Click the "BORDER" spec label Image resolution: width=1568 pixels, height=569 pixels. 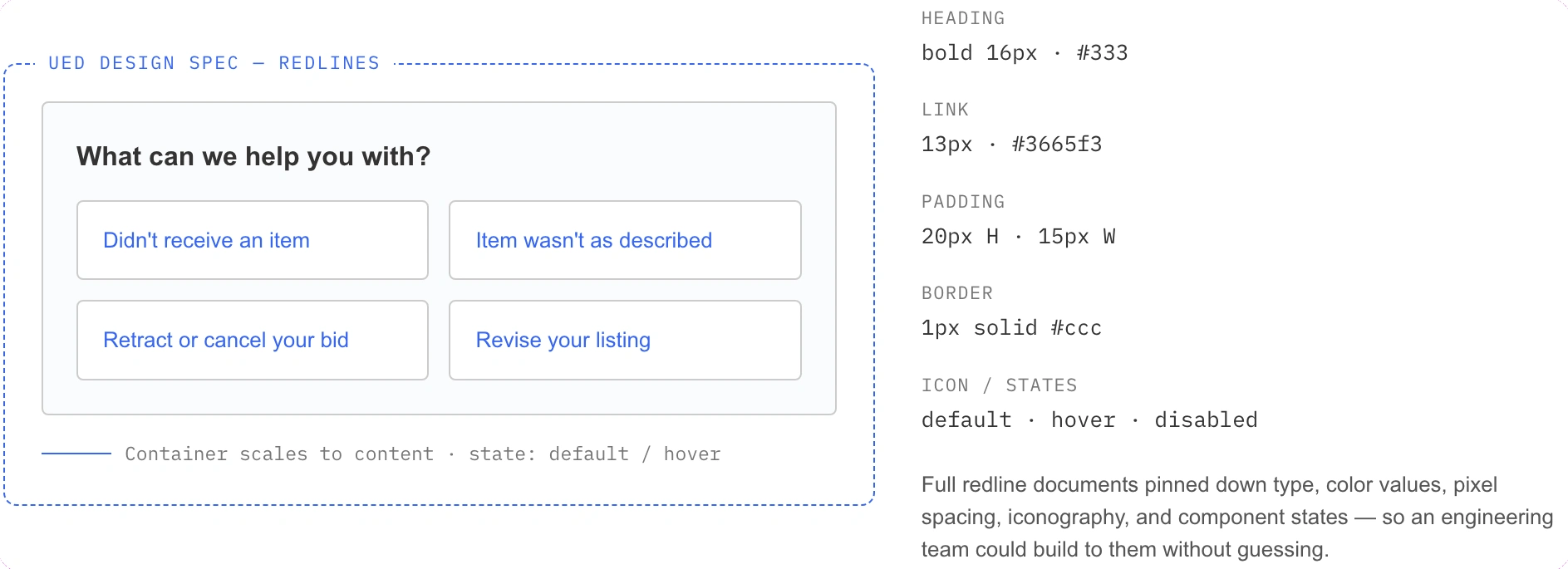[x=957, y=293]
